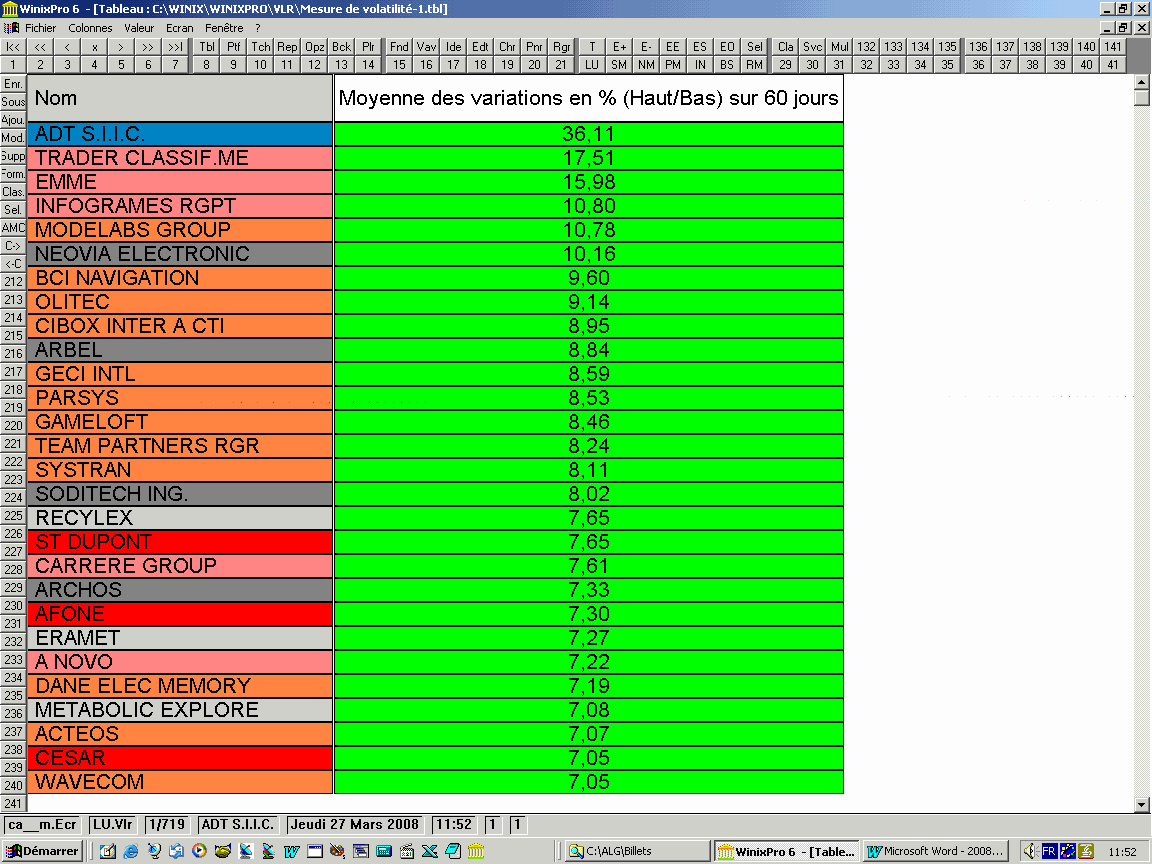
Task: Click the Fnd toolbar button
Action: pos(399,46)
